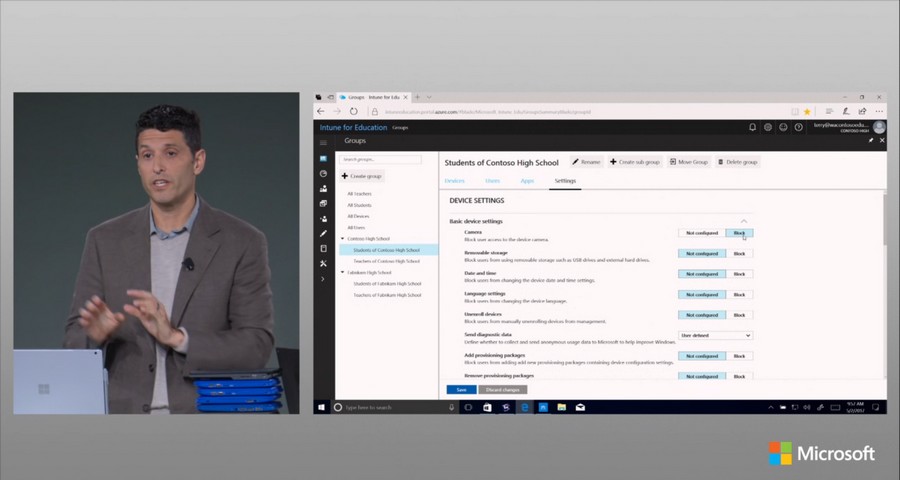Click the Rename button
The height and width of the screenshot is (480, 900).
point(586,162)
